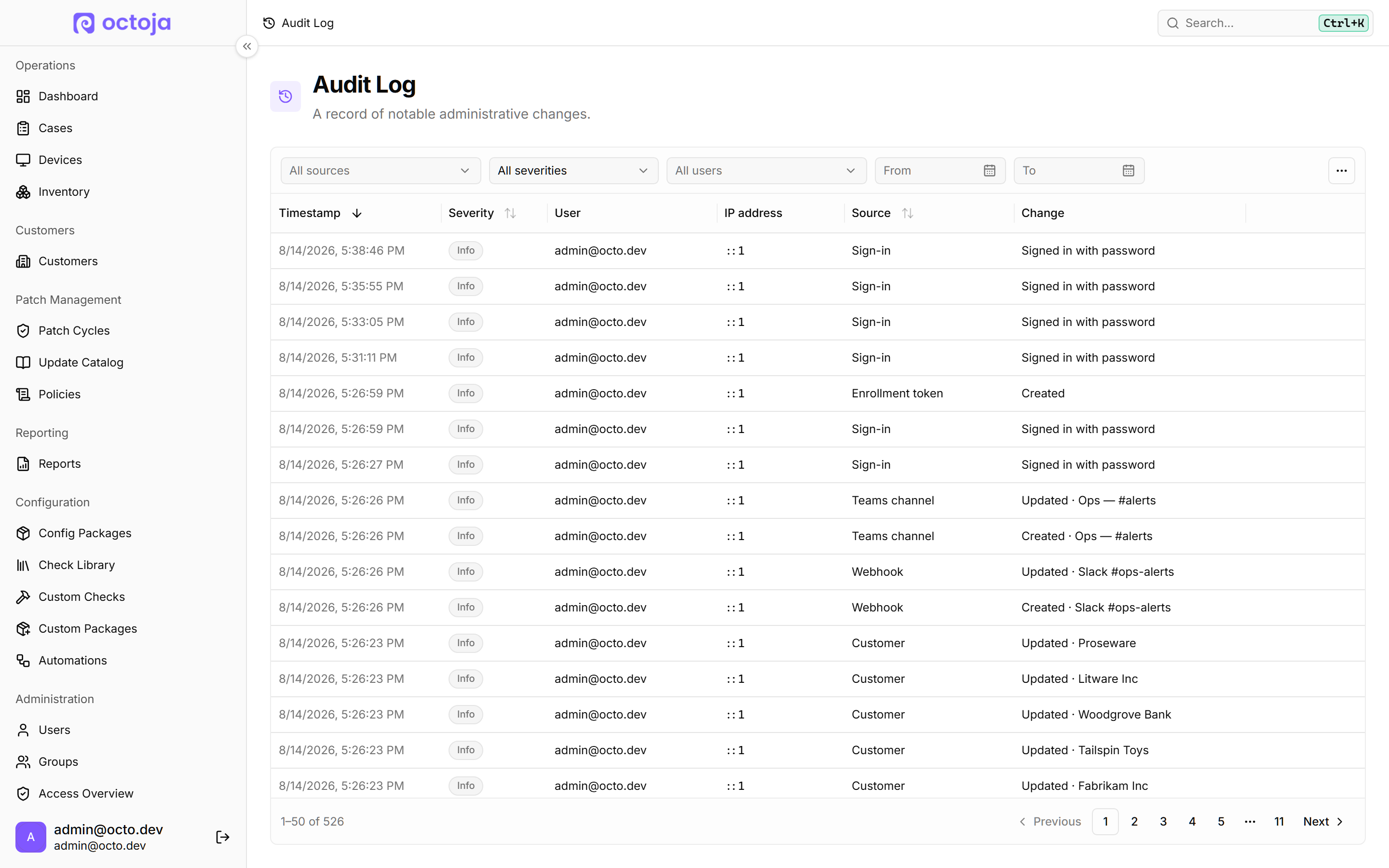Go to last page 11
Viewport: 1389px width, 868px height.
[x=1279, y=822]
